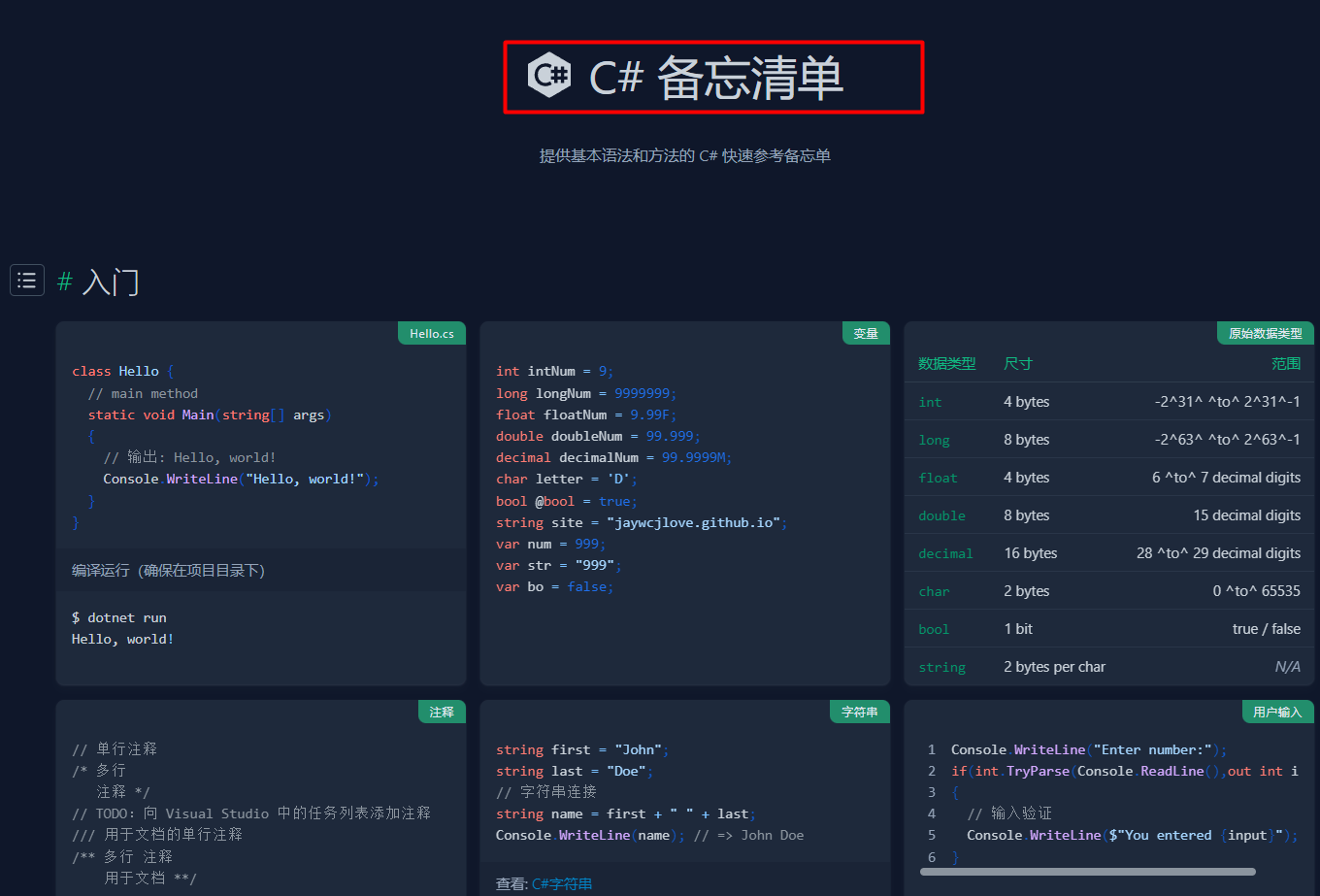Click the 尺寸 column header
1320x896 pixels.
1018,363
